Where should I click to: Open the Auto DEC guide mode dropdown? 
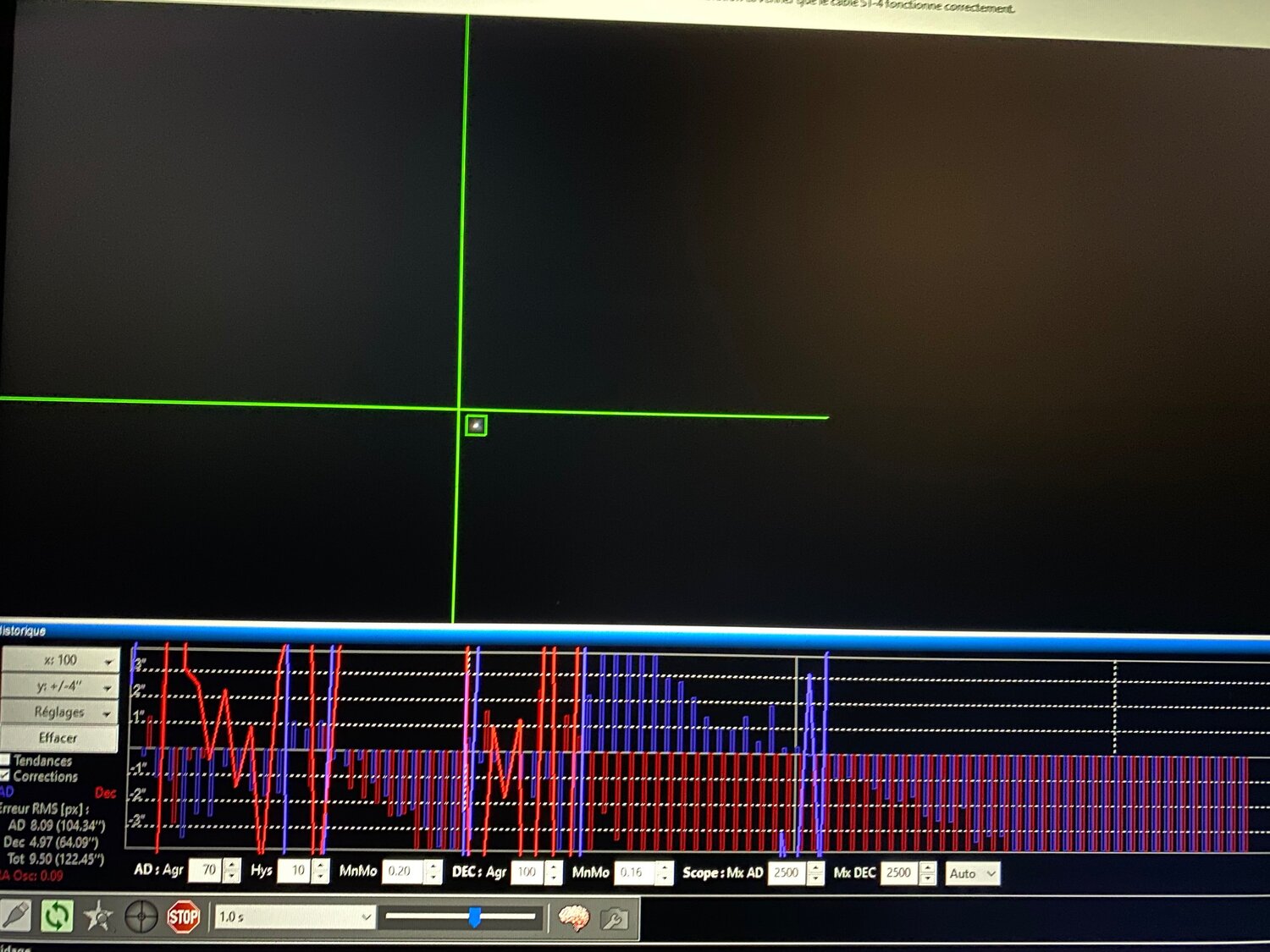[972, 873]
